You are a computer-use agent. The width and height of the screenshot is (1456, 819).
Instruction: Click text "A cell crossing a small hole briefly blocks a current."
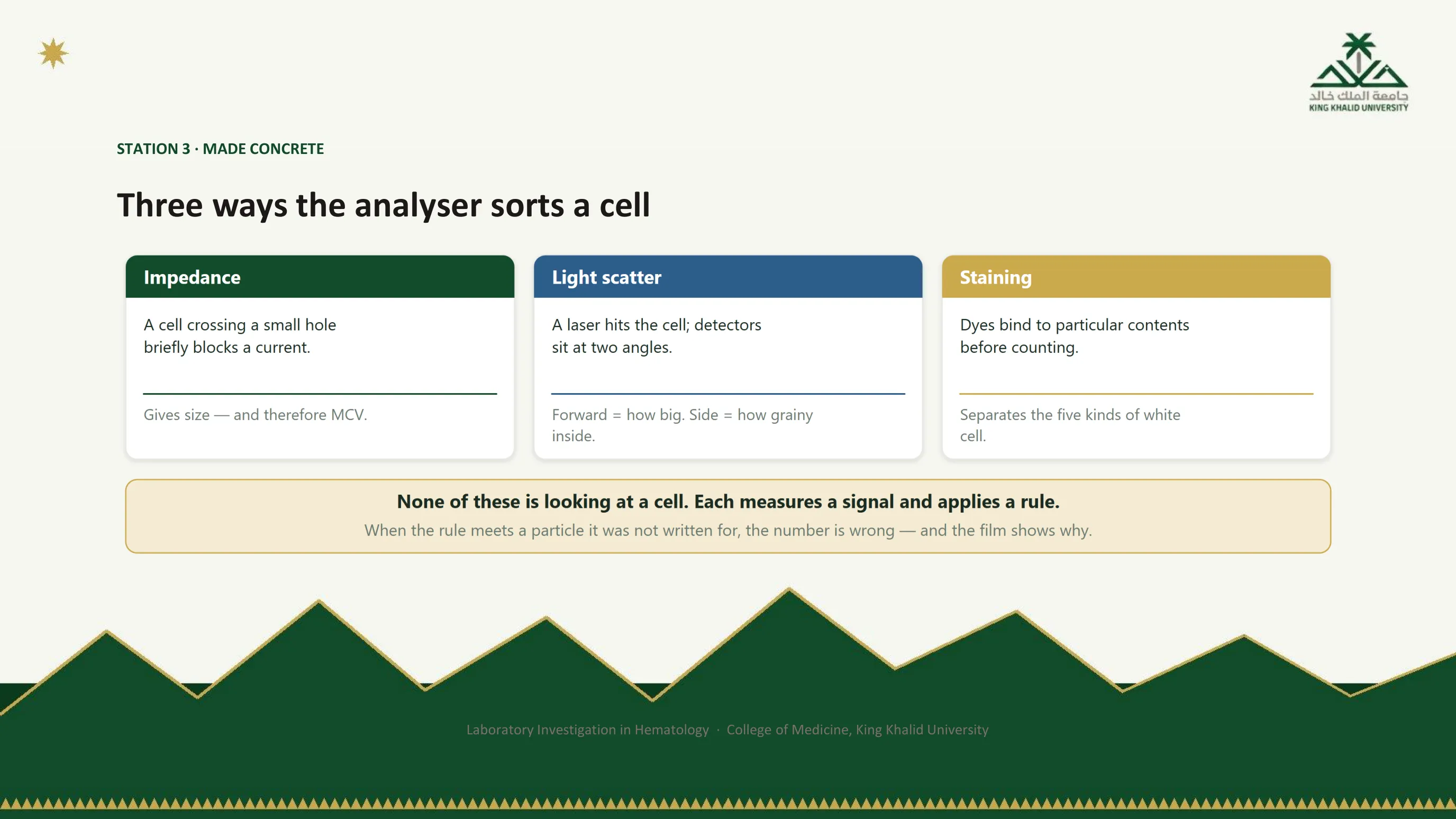(240, 336)
